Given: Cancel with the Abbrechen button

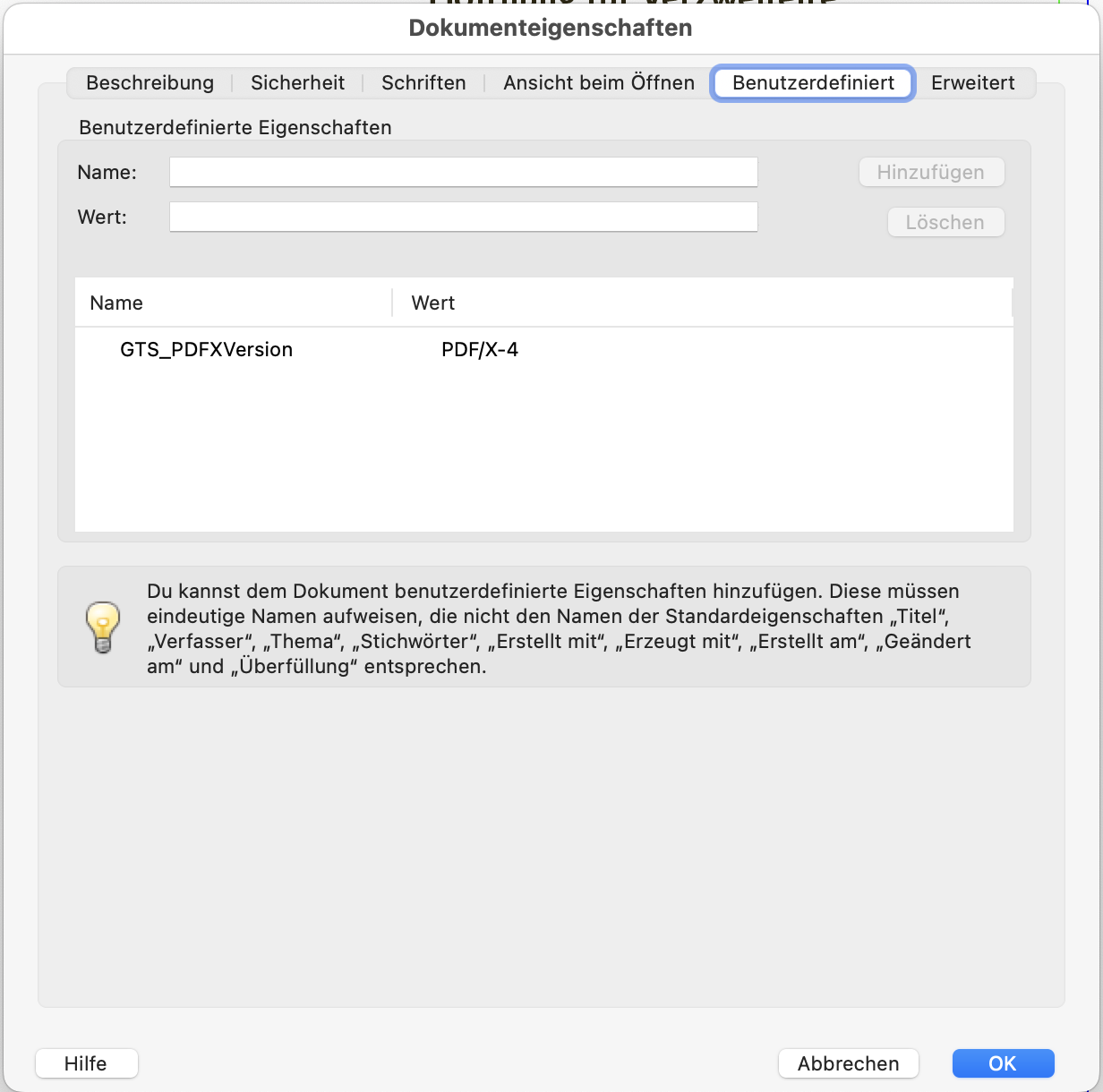Looking at the screenshot, I should tap(848, 1063).
